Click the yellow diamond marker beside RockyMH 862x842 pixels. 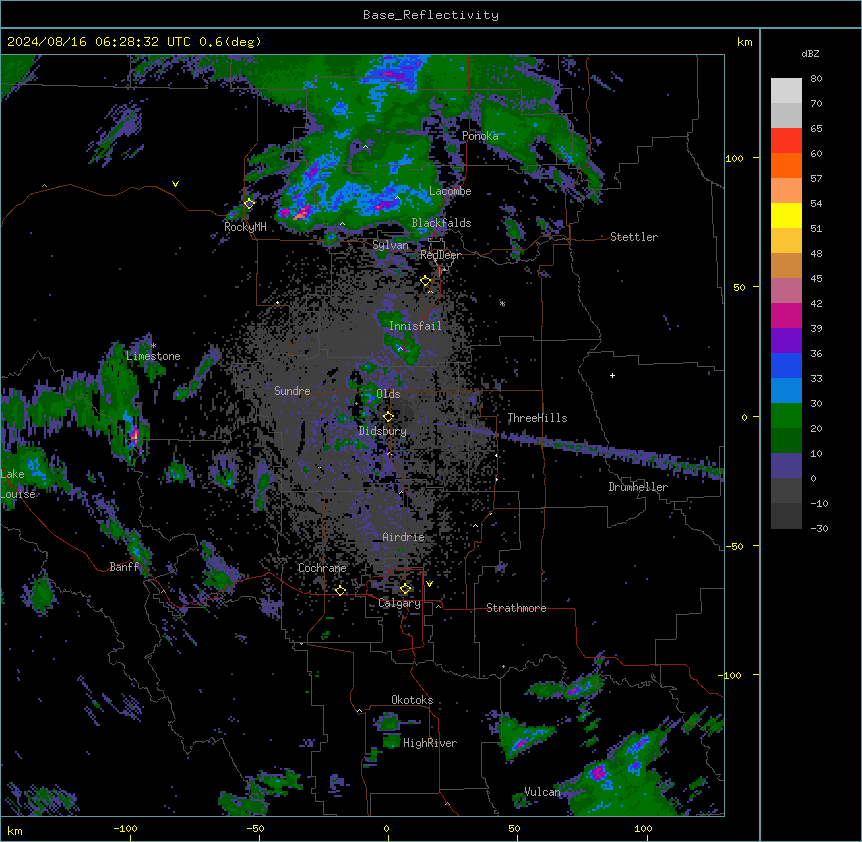(x=249, y=204)
